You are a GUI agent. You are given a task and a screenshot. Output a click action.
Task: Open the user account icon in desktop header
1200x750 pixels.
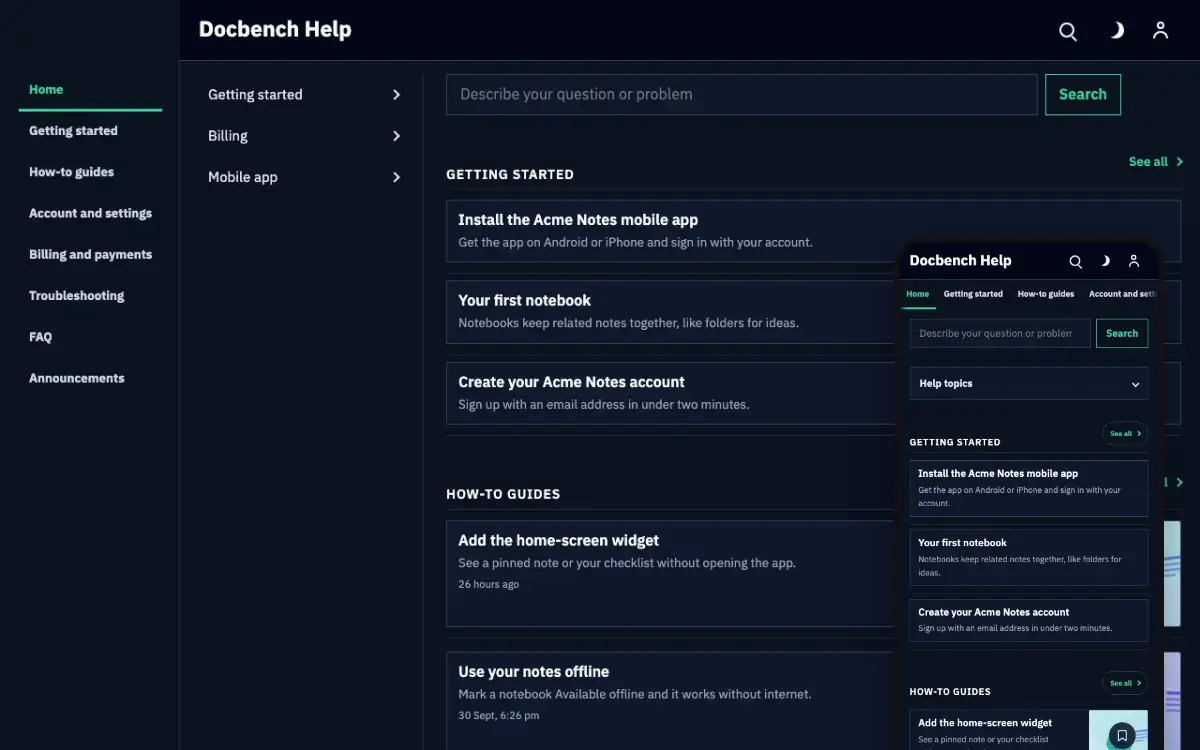point(1160,31)
